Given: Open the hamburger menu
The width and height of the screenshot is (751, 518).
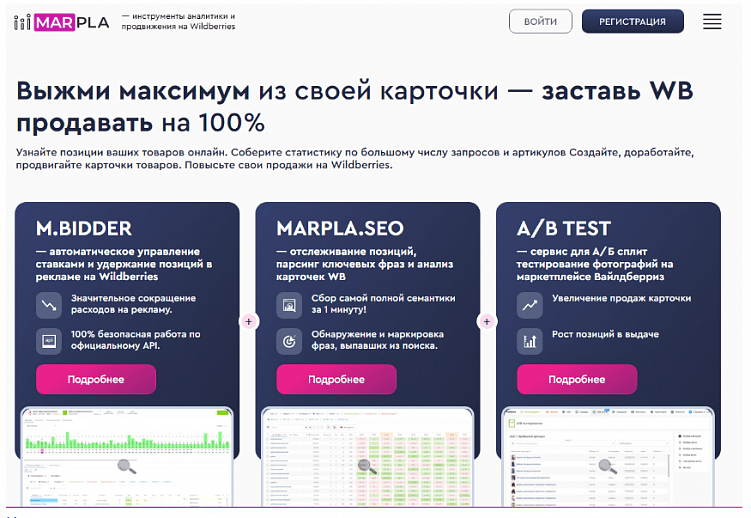Looking at the screenshot, I should click(x=712, y=22).
